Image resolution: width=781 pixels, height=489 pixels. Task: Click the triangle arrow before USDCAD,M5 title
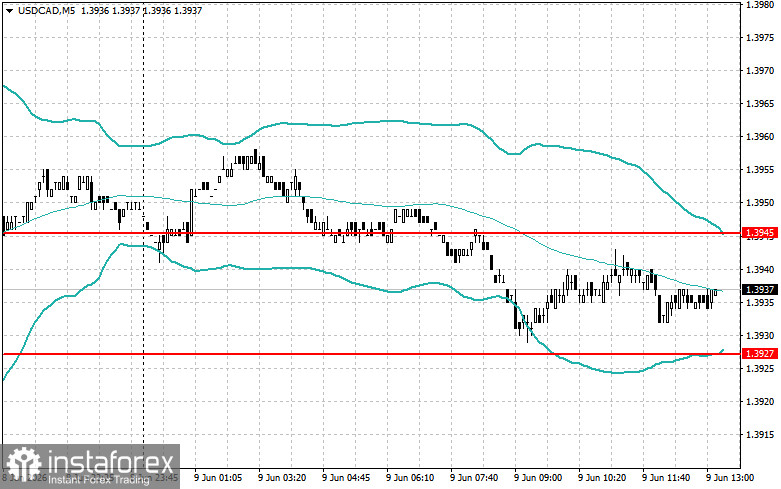[x=9, y=10]
